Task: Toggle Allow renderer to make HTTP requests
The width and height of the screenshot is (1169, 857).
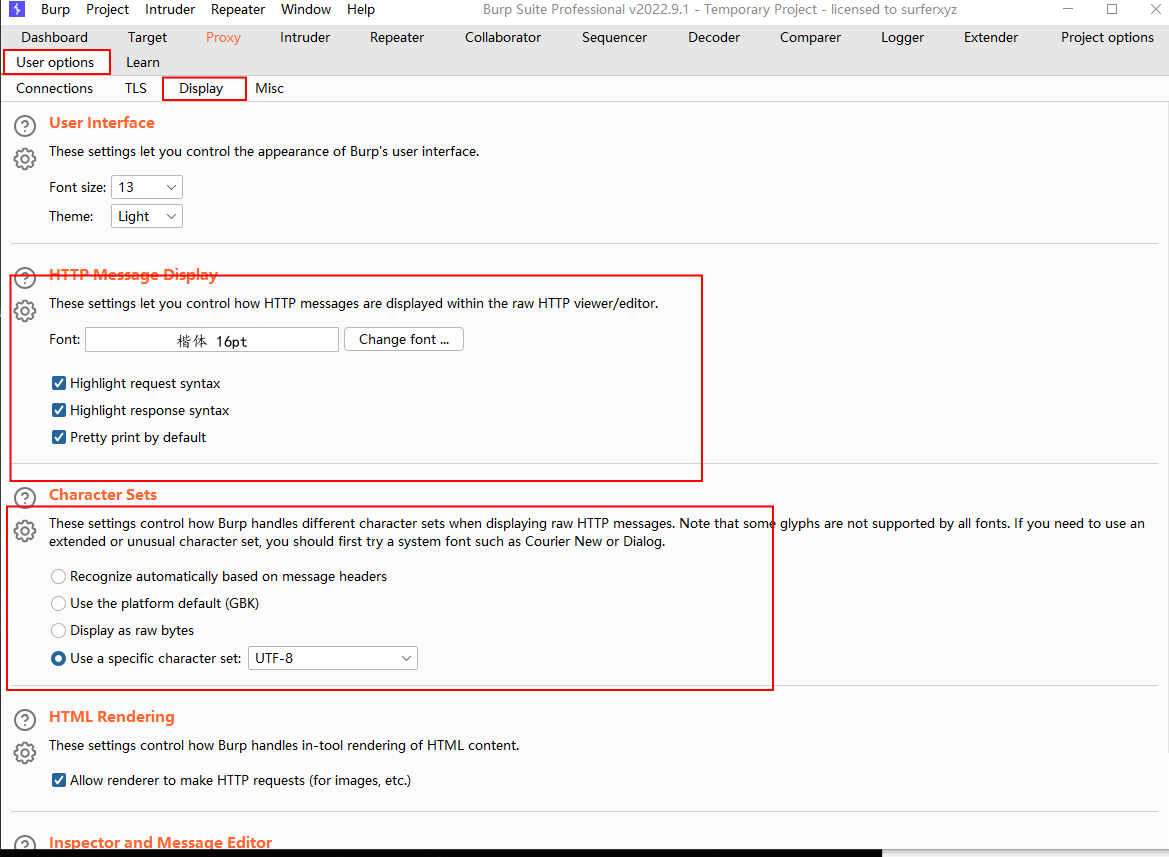Action: pos(59,780)
